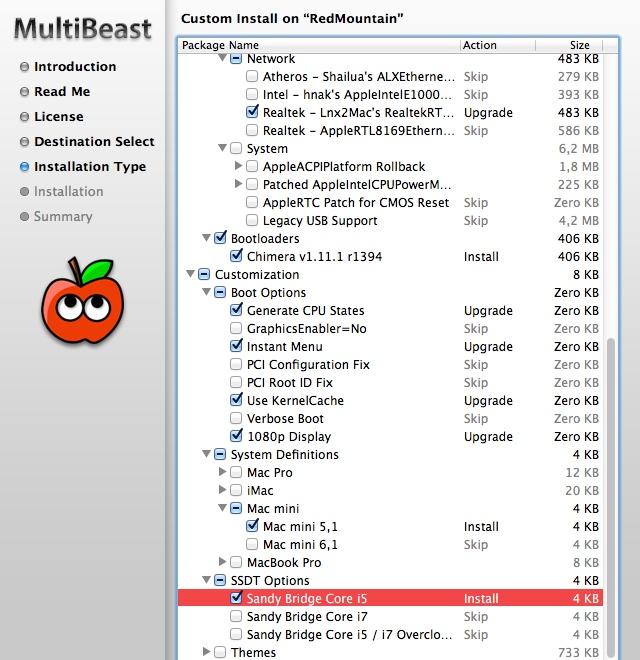The height and width of the screenshot is (660, 640).
Task: Expand Patched AppleIntelCPUPowerManagement triangle
Action: point(238,184)
